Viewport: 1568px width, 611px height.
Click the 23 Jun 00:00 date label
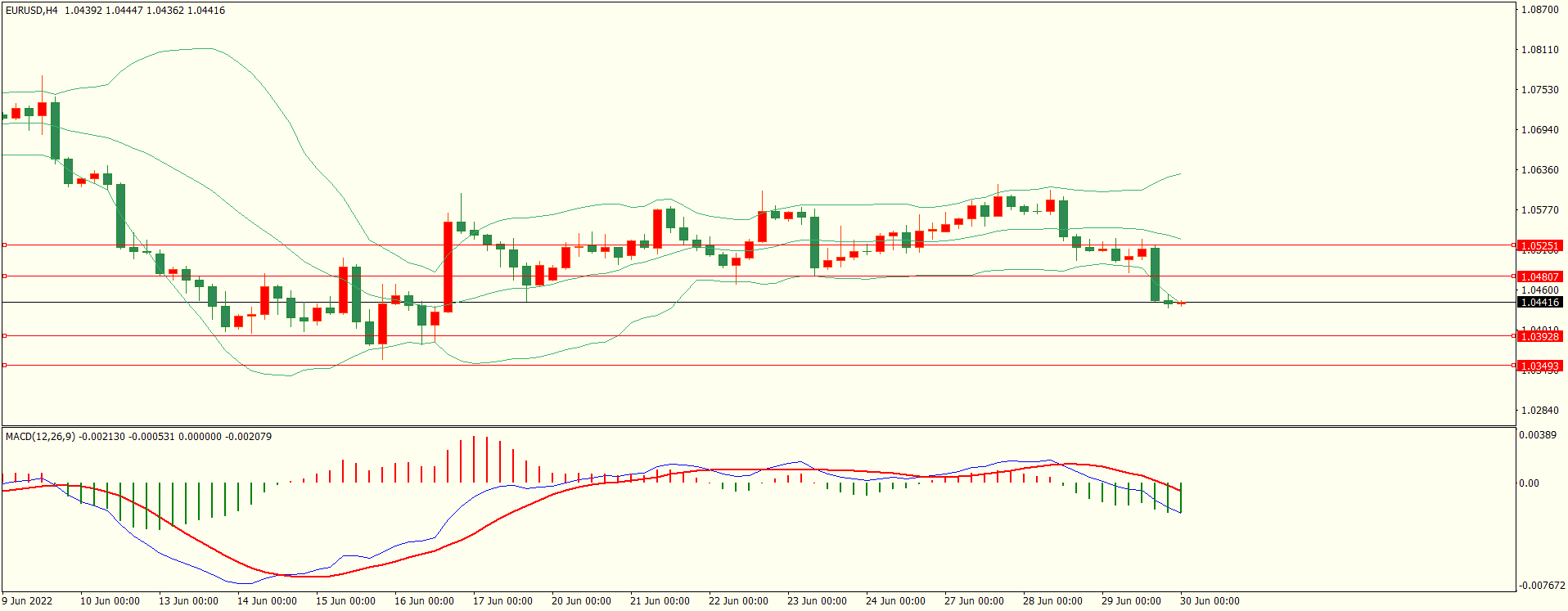pyautogui.click(x=817, y=601)
